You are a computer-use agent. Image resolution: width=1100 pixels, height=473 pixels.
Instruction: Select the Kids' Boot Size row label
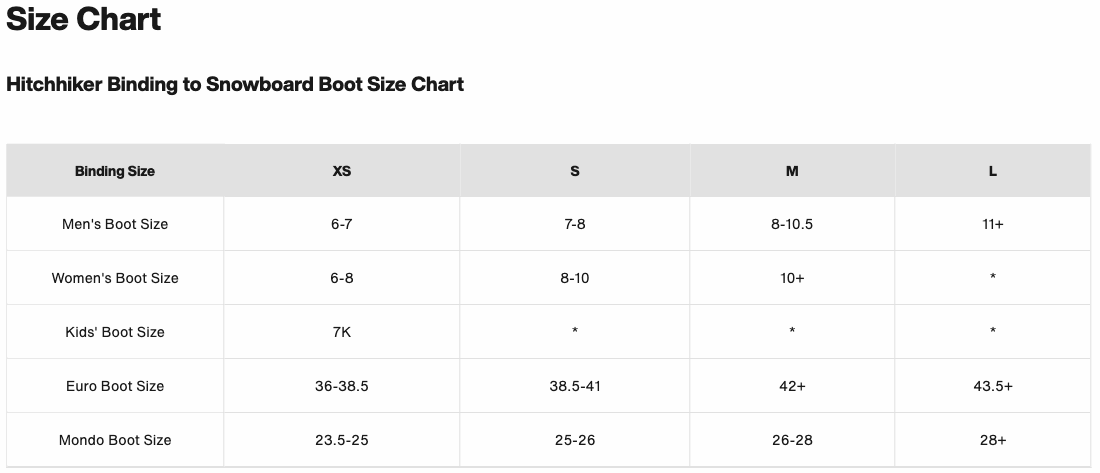click(115, 332)
